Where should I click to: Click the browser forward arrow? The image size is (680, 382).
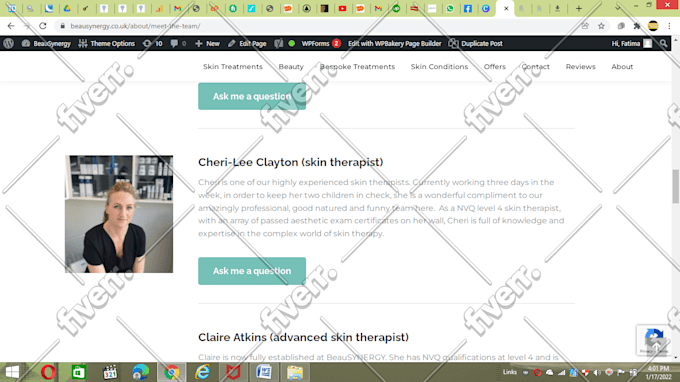point(27,26)
